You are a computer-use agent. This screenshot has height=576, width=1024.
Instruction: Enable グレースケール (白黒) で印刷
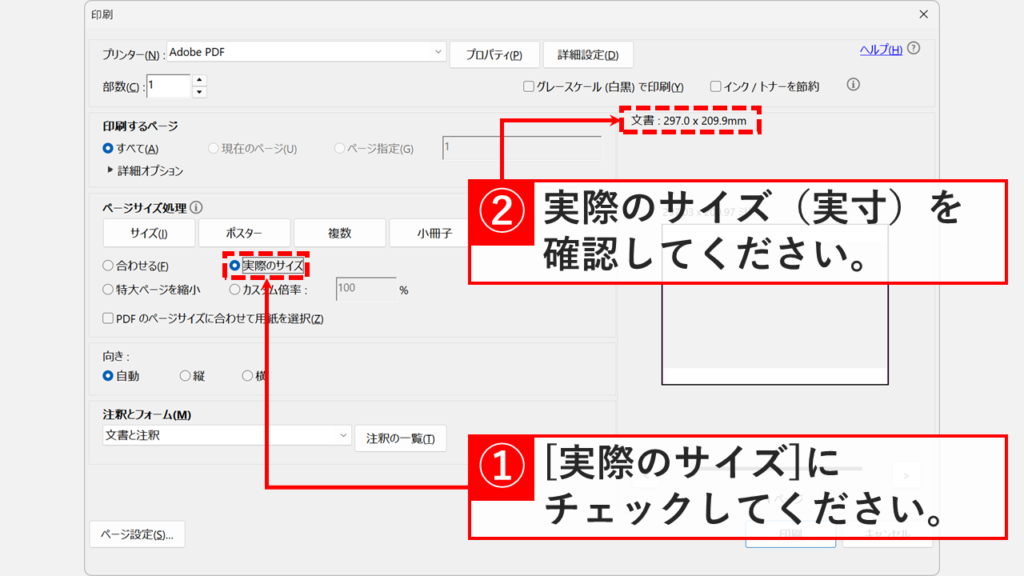528,86
